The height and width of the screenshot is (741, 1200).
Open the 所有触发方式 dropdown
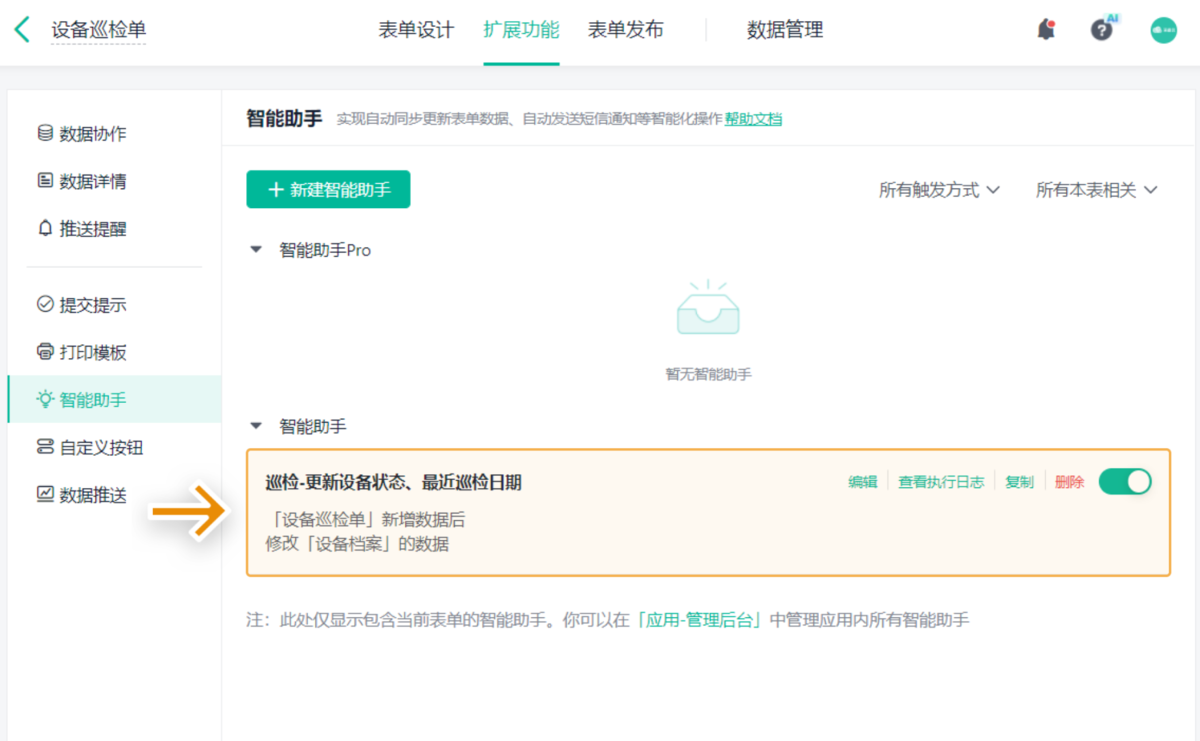pos(939,190)
